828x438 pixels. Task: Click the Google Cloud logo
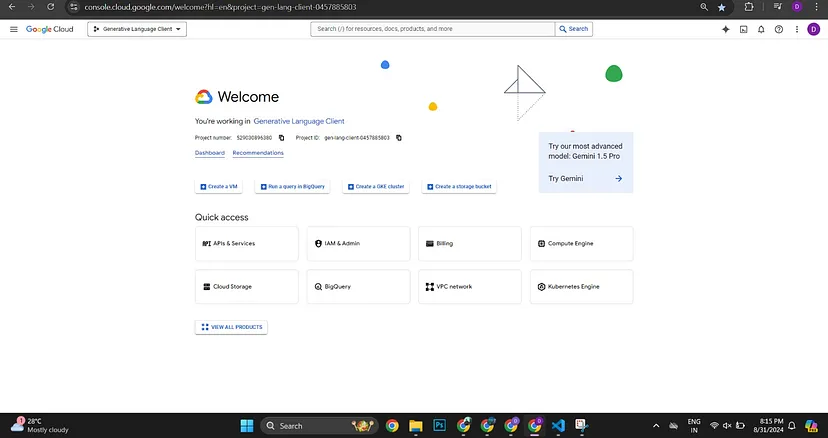pyautogui.click(x=50, y=29)
